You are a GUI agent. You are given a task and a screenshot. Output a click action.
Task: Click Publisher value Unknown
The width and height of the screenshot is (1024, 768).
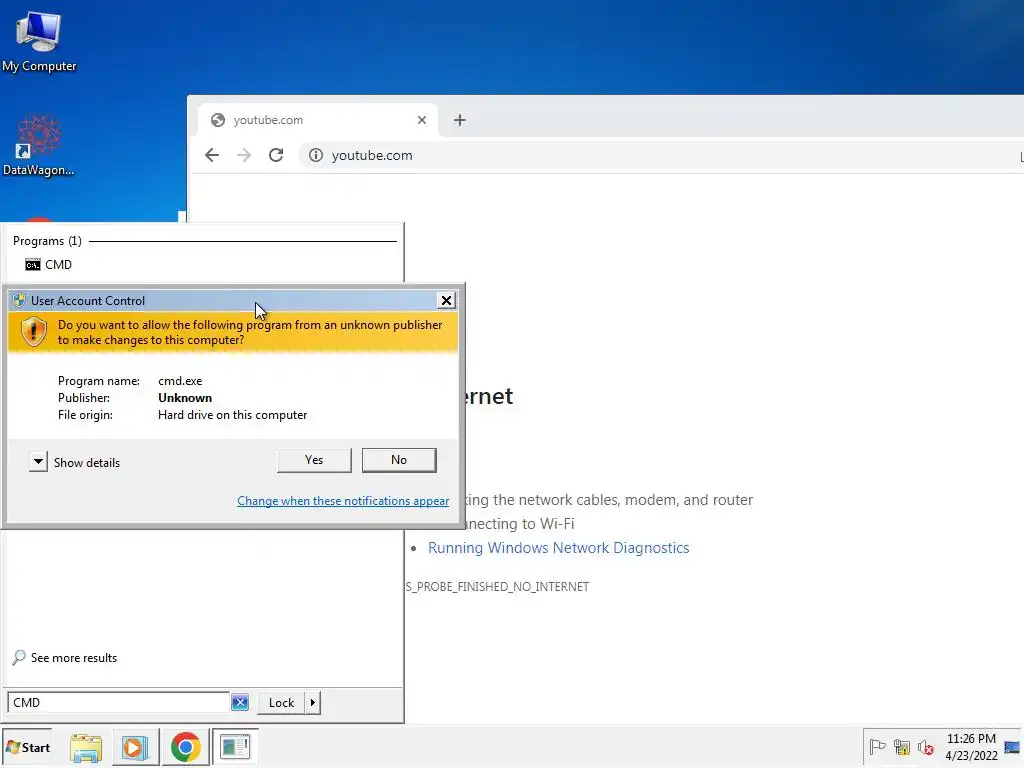[x=185, y=398]
